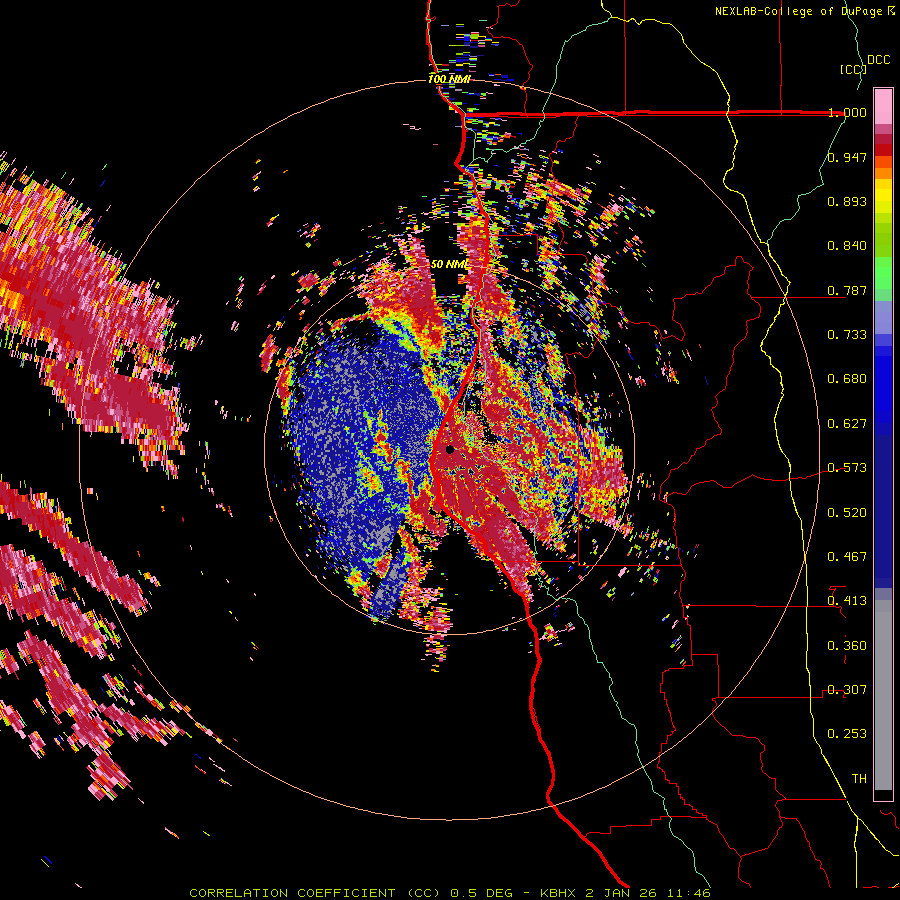
Task: Click the 0.733 color scale label
Action: (x=847, y=335)
